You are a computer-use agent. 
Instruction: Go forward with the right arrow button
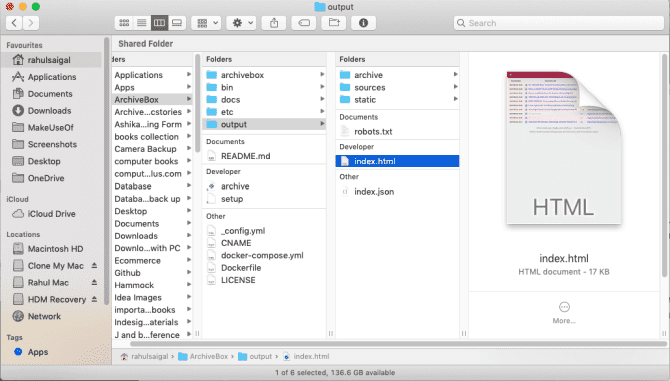tap(31, 23)
